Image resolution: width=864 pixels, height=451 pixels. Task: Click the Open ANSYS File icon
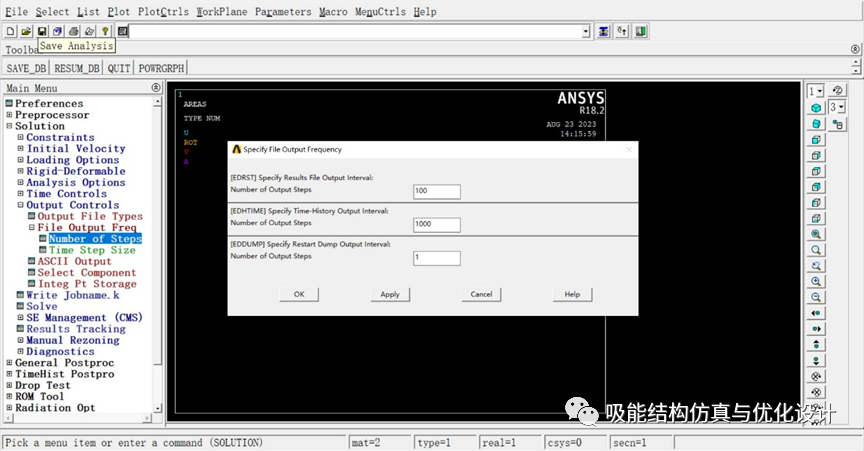26,31
